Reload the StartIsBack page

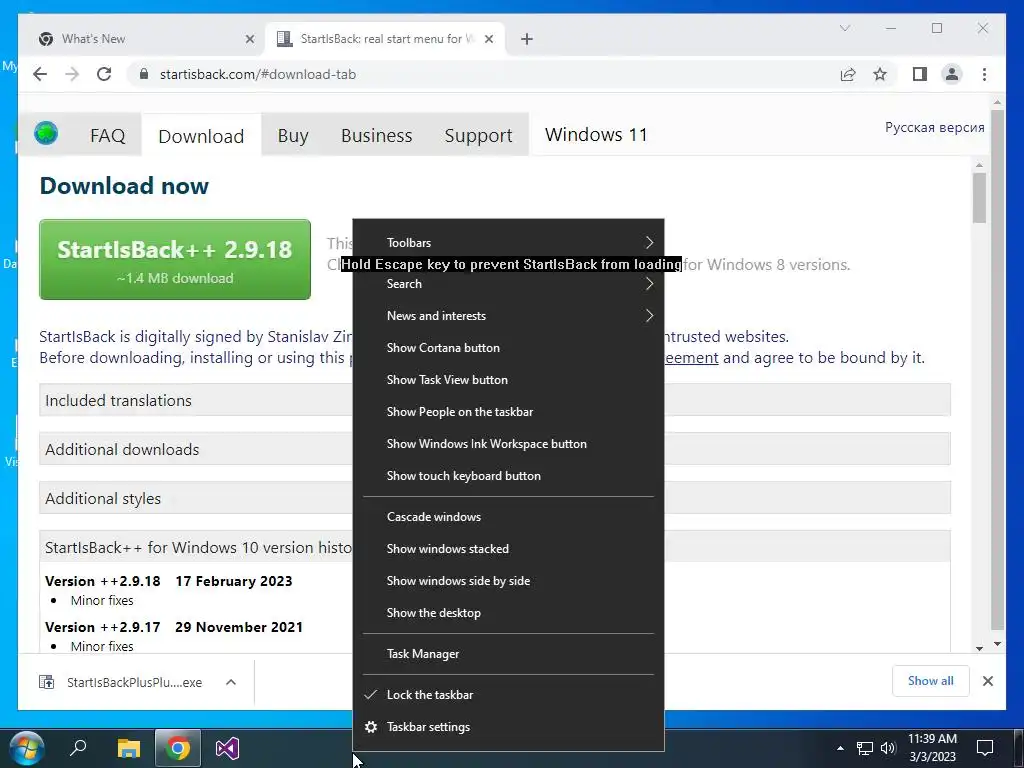pyautogui.click(x=104, y=74)
